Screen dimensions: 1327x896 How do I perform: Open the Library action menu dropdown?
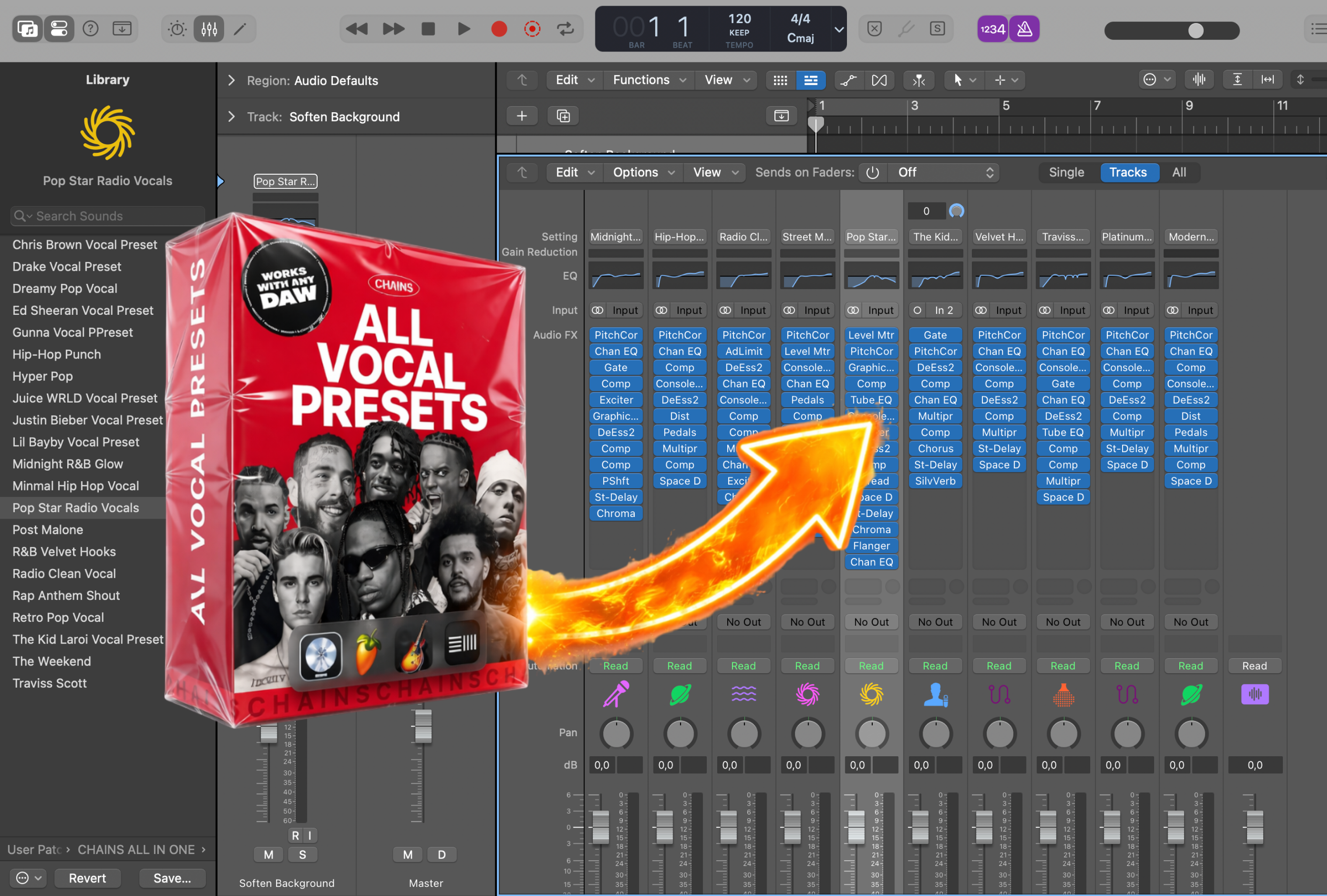pyautogui.click(x=28, y=878)
